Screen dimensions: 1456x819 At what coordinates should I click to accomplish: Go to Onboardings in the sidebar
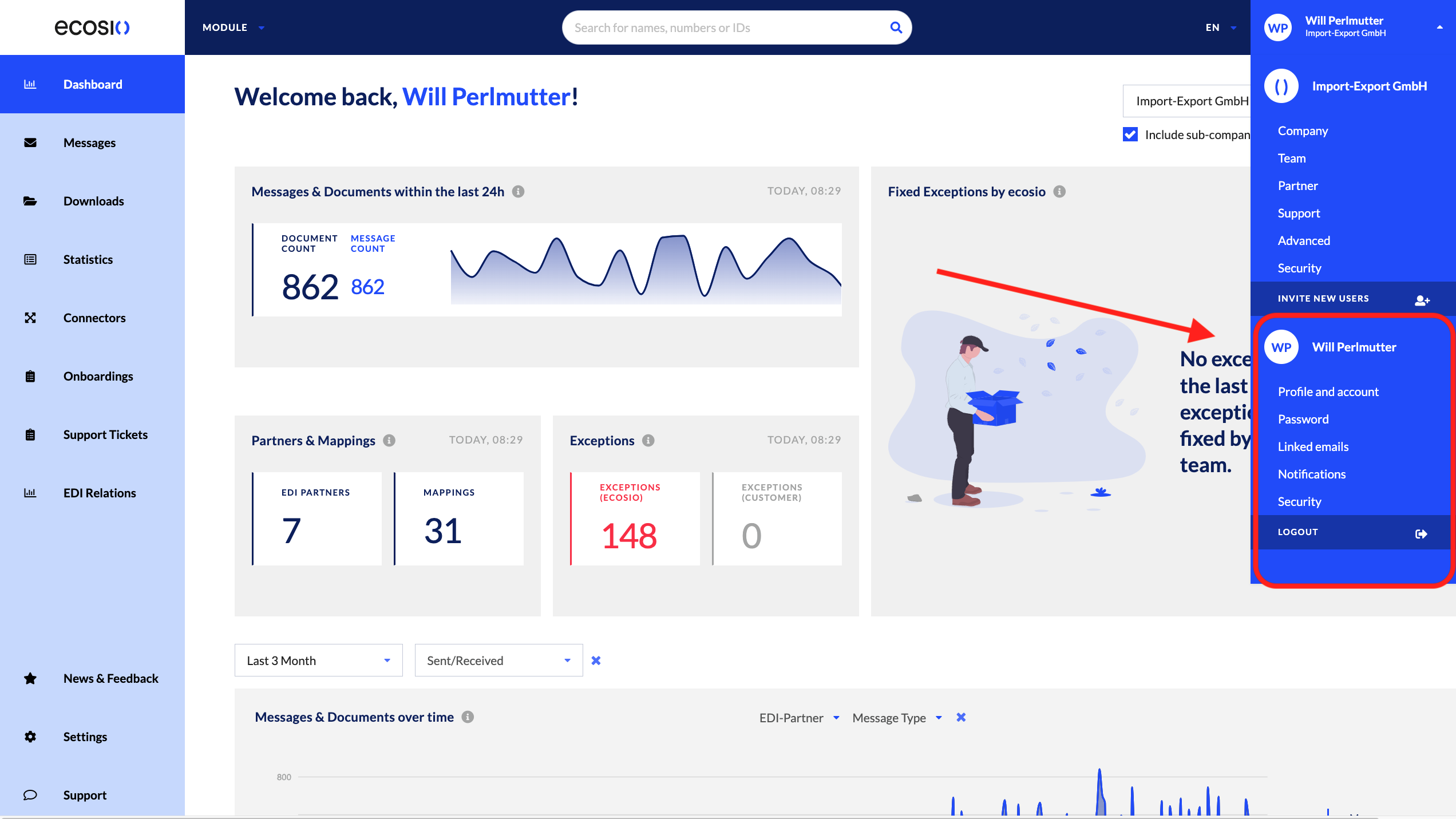point(92,376)
